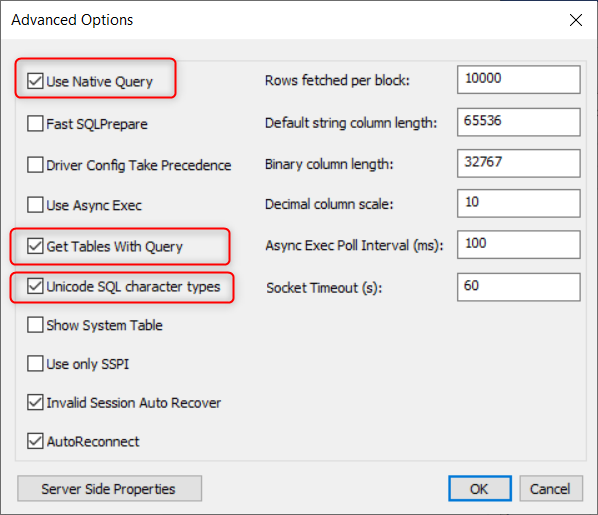
Task: Close the Advanced Options dialog
Action: pos(575,20)
